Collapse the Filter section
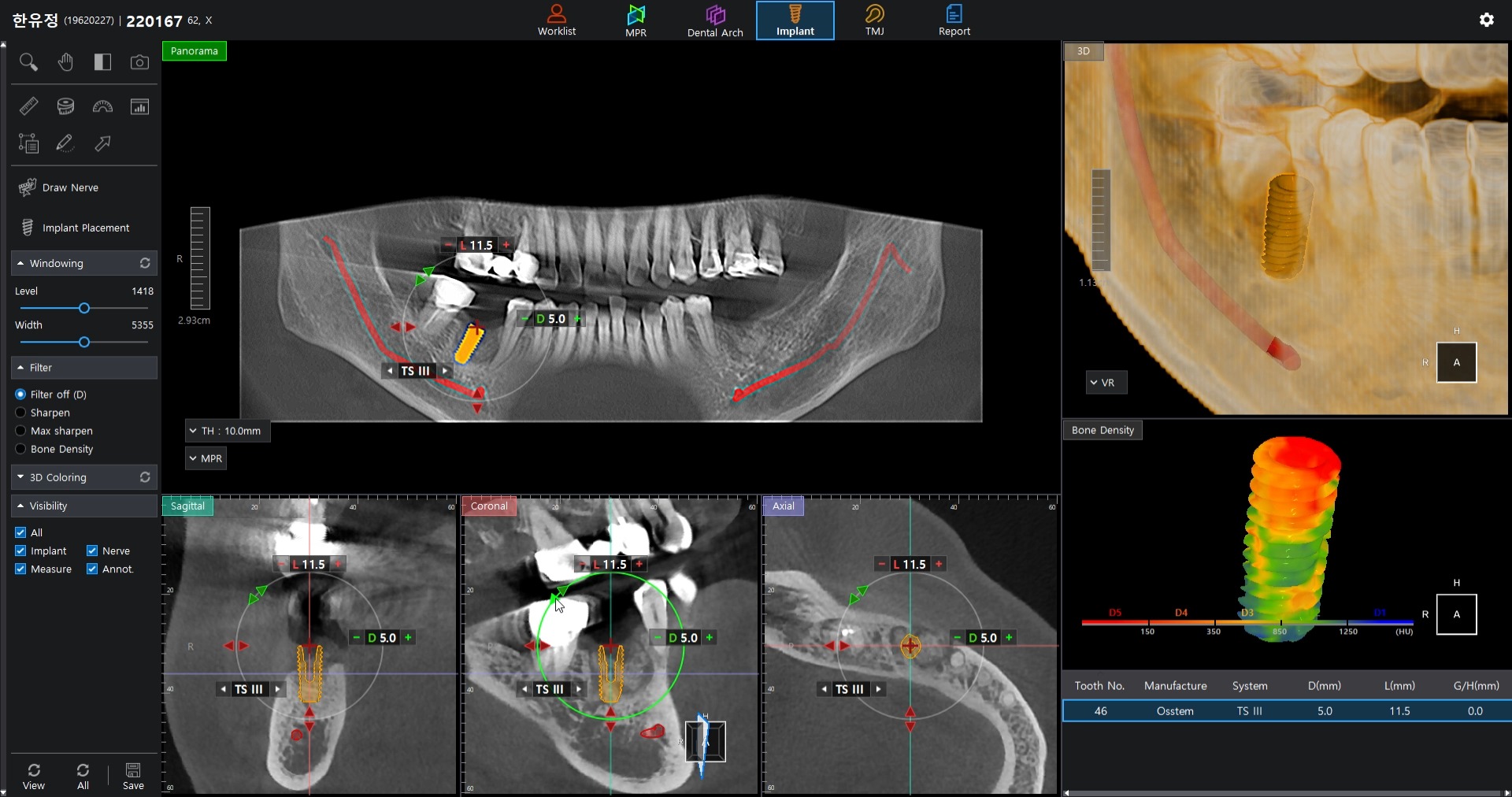1512x797 pixels. coord(84,368)
